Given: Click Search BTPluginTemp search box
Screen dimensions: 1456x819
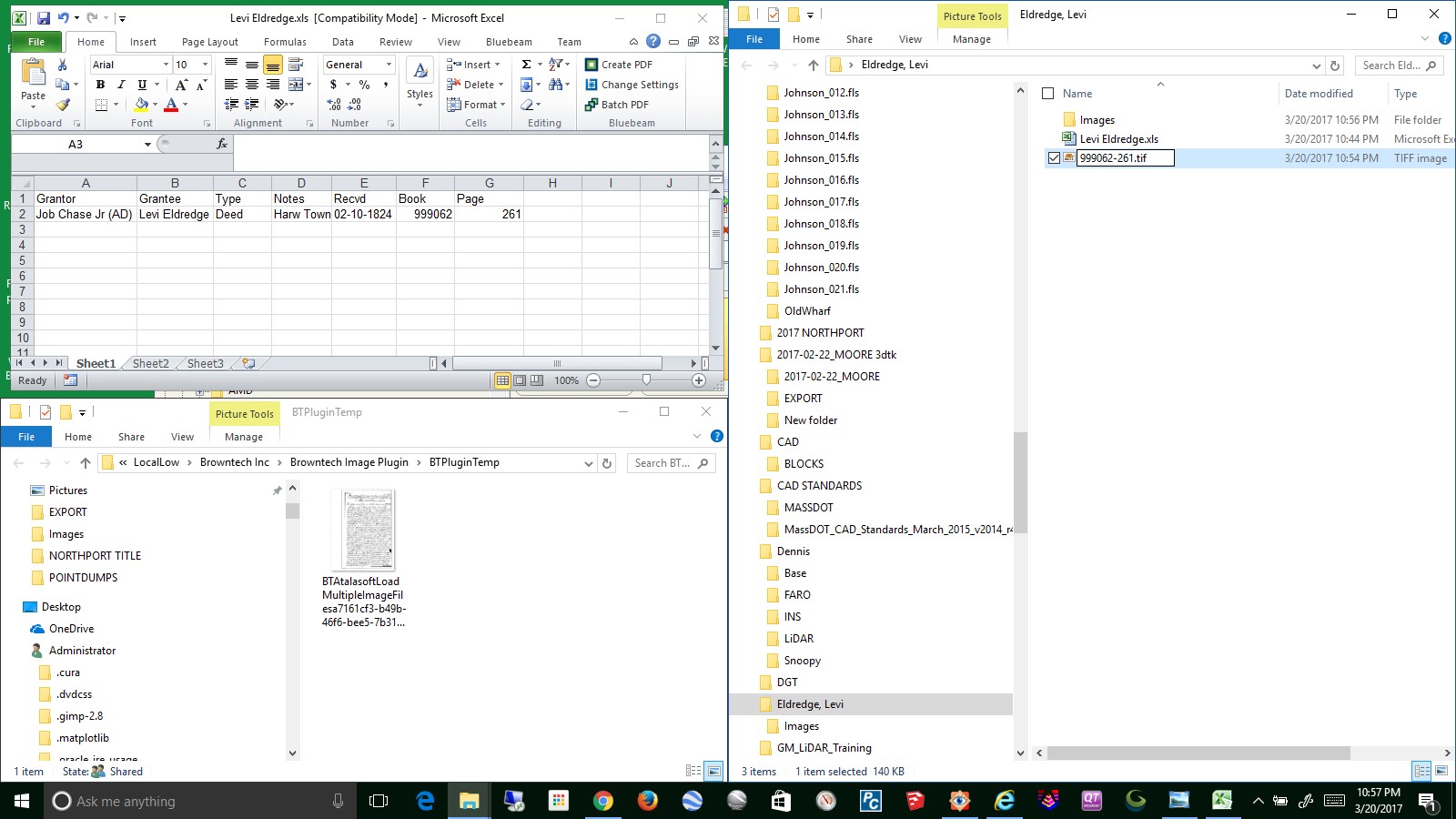Looking at the screenshot, I should point(671,463).
